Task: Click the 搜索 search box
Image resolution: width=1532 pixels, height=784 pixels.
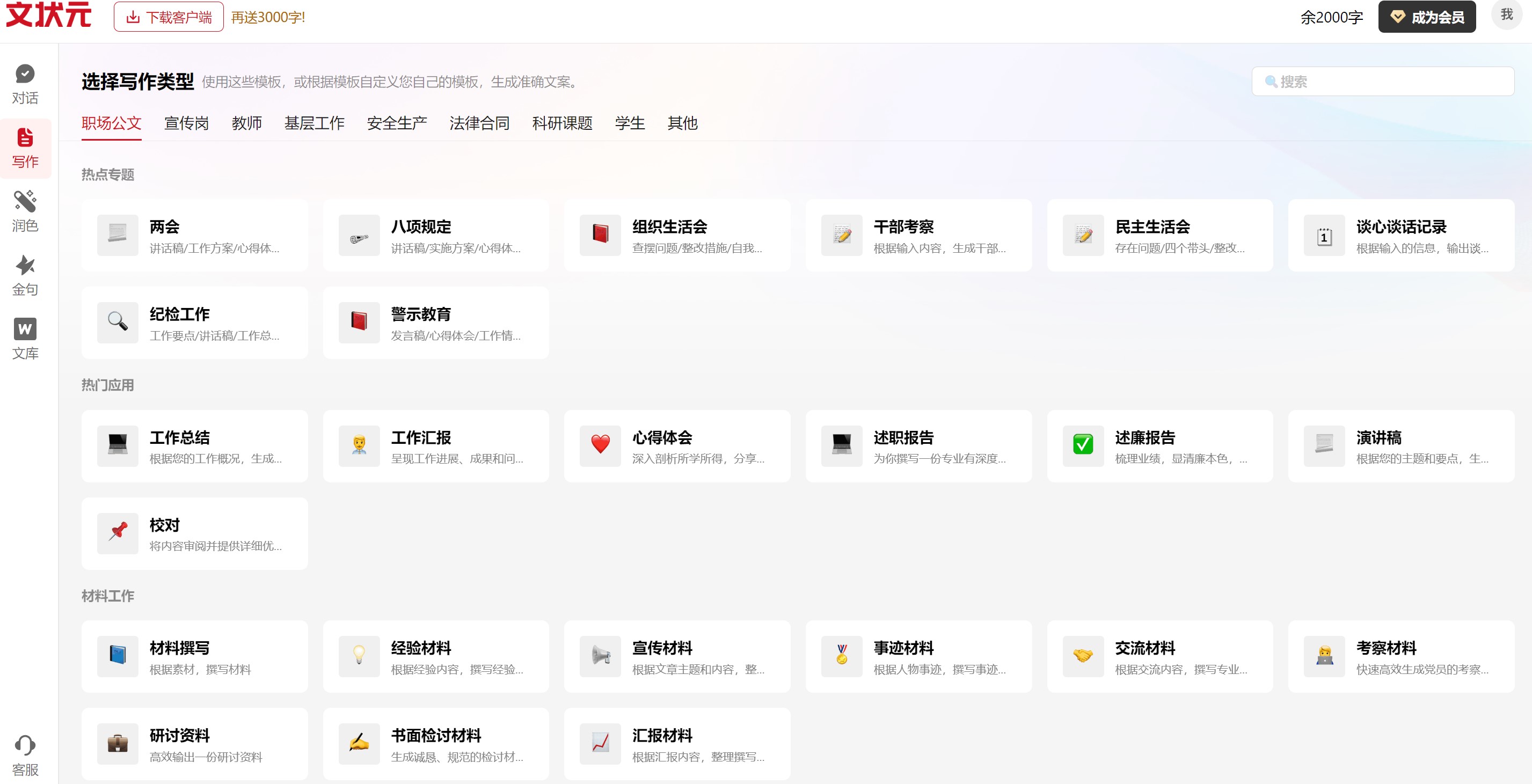Action: (x=1382, y=82)
